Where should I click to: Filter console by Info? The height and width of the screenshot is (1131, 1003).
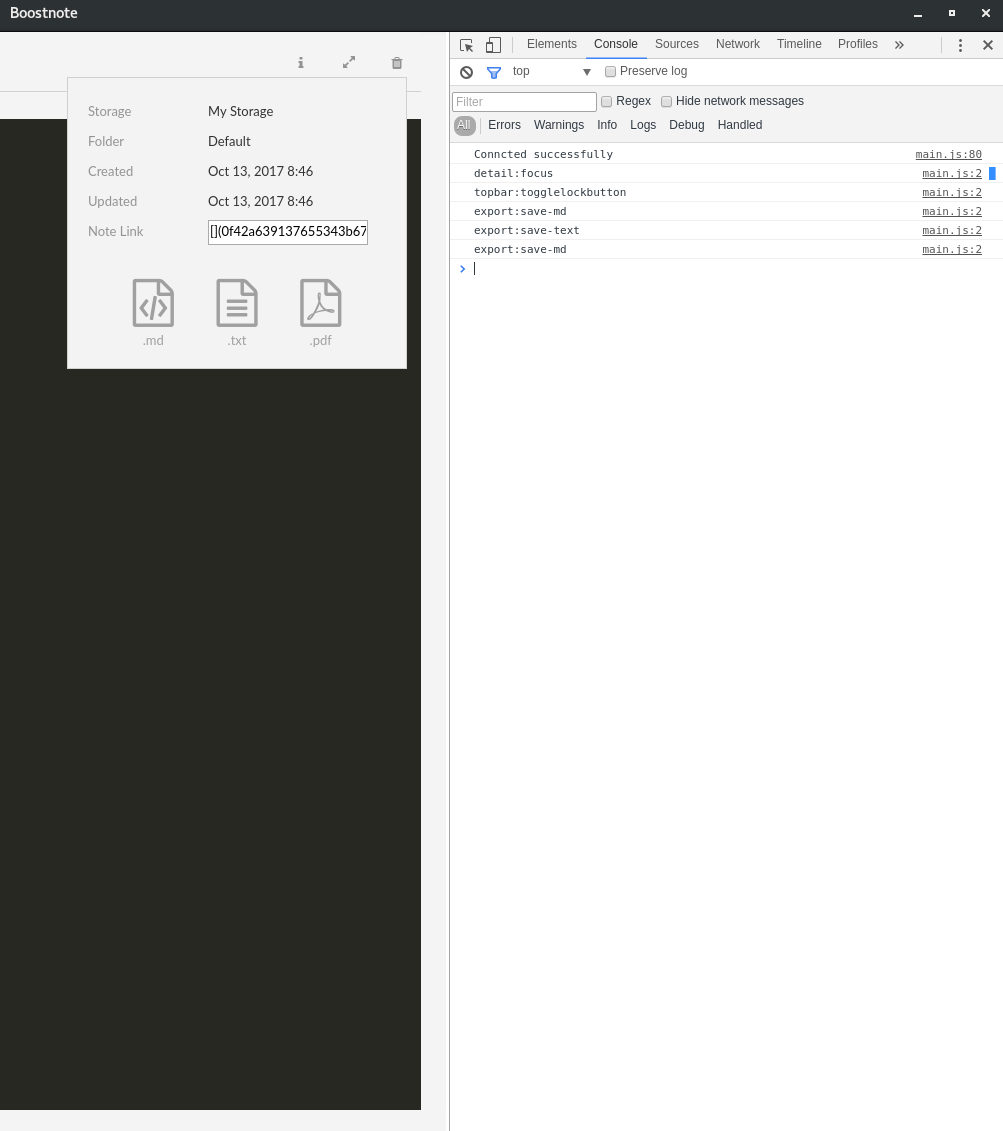(606, 125)
